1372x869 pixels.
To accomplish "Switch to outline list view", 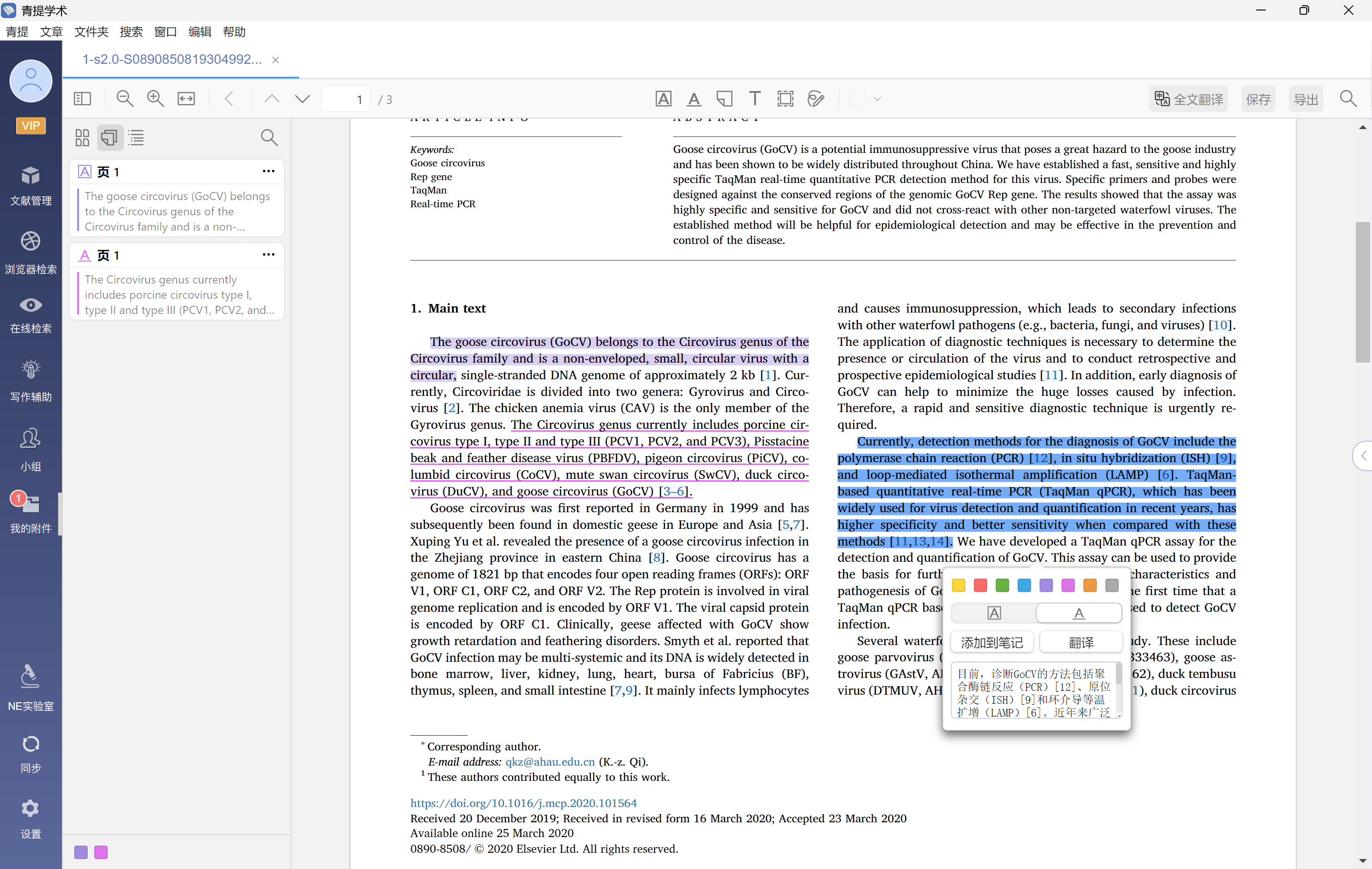I will tap(136, 137).
